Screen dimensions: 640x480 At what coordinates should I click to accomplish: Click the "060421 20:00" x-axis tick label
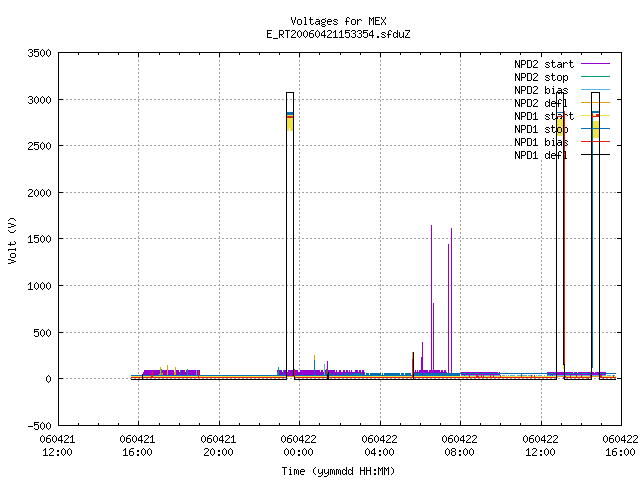(x=218, y=446)
